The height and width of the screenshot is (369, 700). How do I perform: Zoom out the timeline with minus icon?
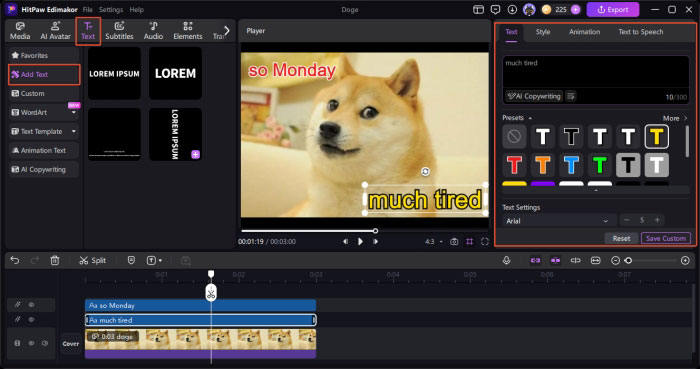pyautogui.click(x=615, y=260)
